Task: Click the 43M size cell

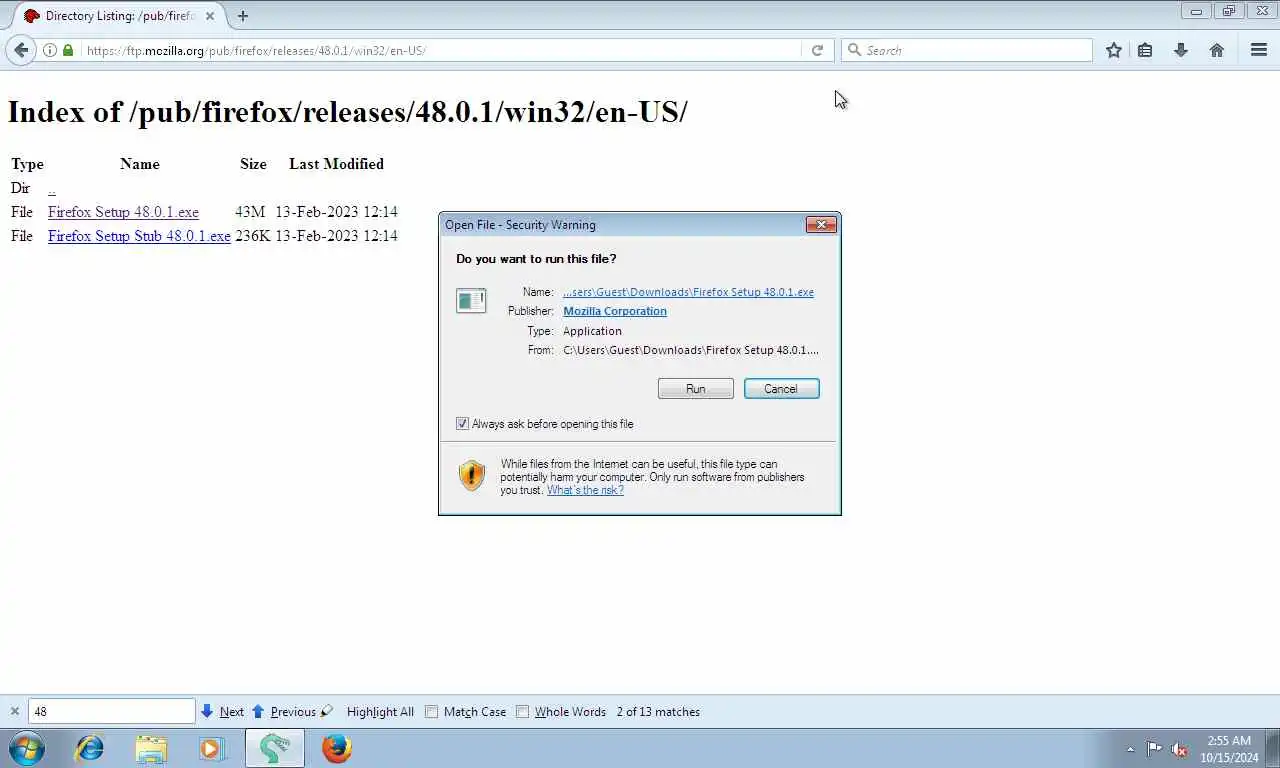Action: (250, 212)
